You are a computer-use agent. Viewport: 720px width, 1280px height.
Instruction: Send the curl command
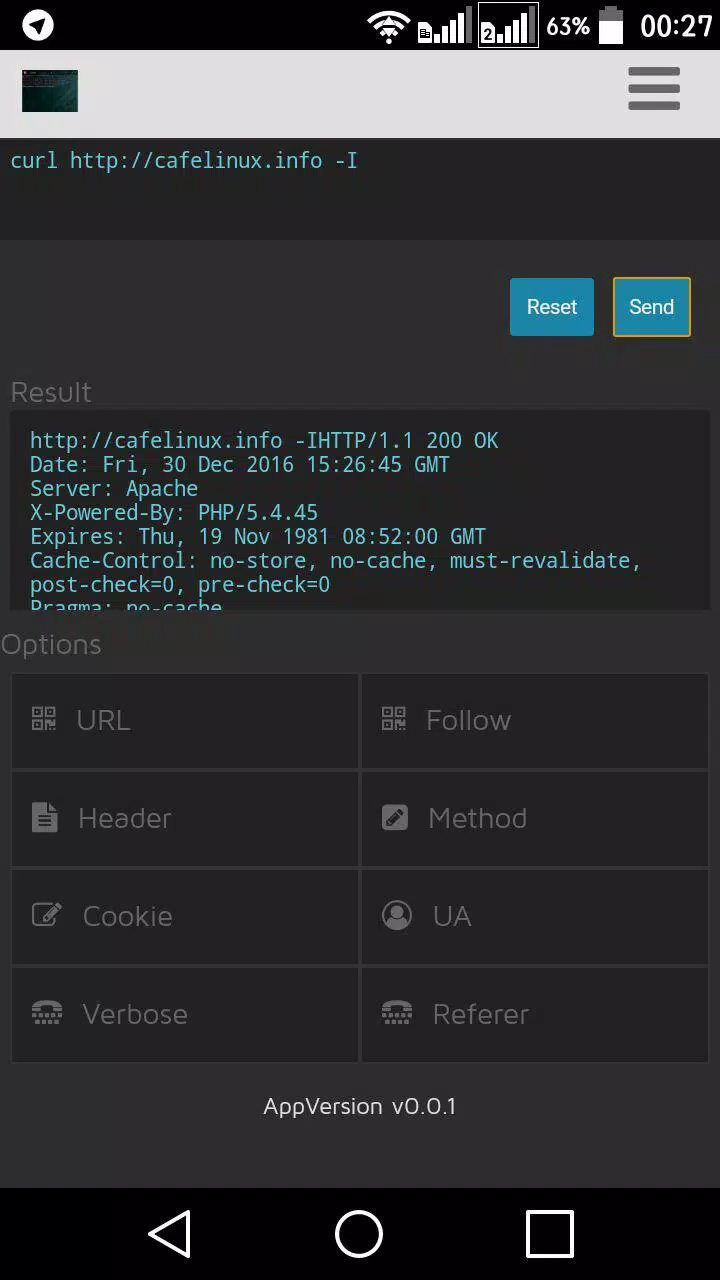[x=651, y=307]
